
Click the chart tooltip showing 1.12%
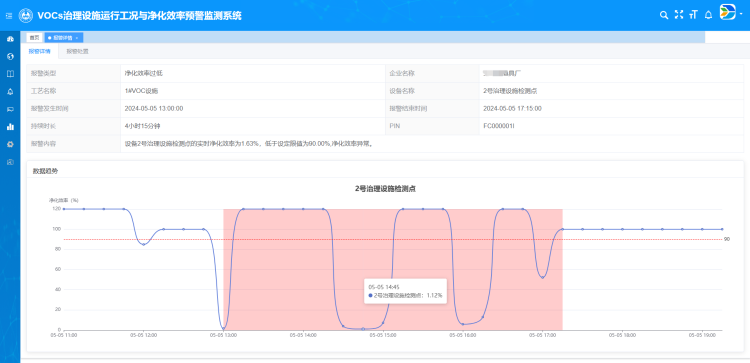click(x=405, y=291)
